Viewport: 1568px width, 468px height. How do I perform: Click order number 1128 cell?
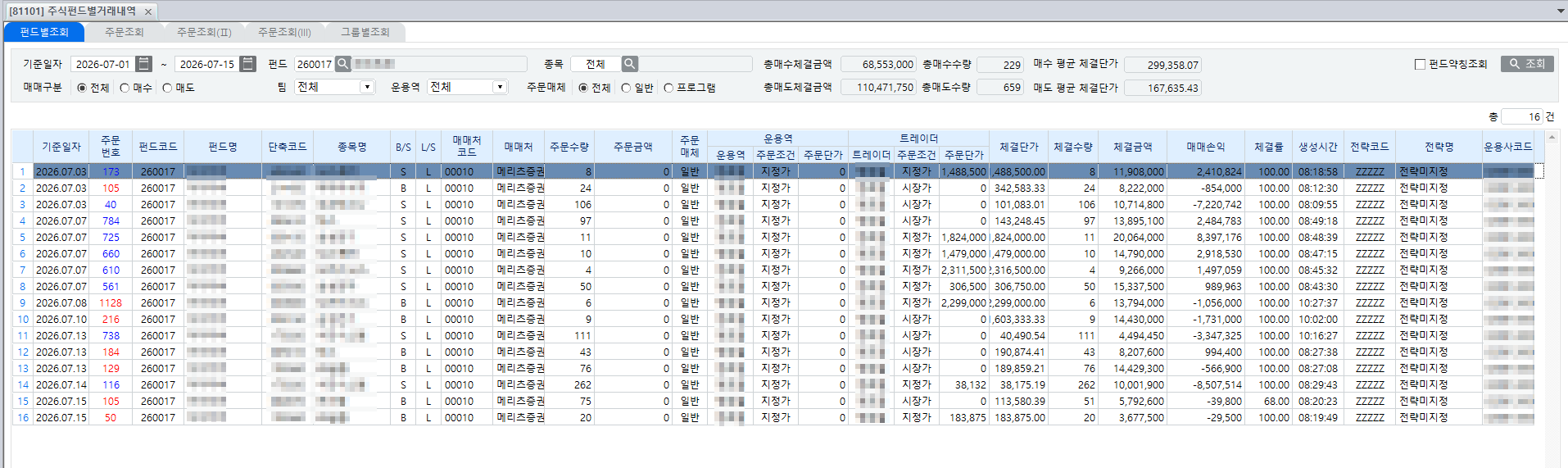[x=111, y=302]
